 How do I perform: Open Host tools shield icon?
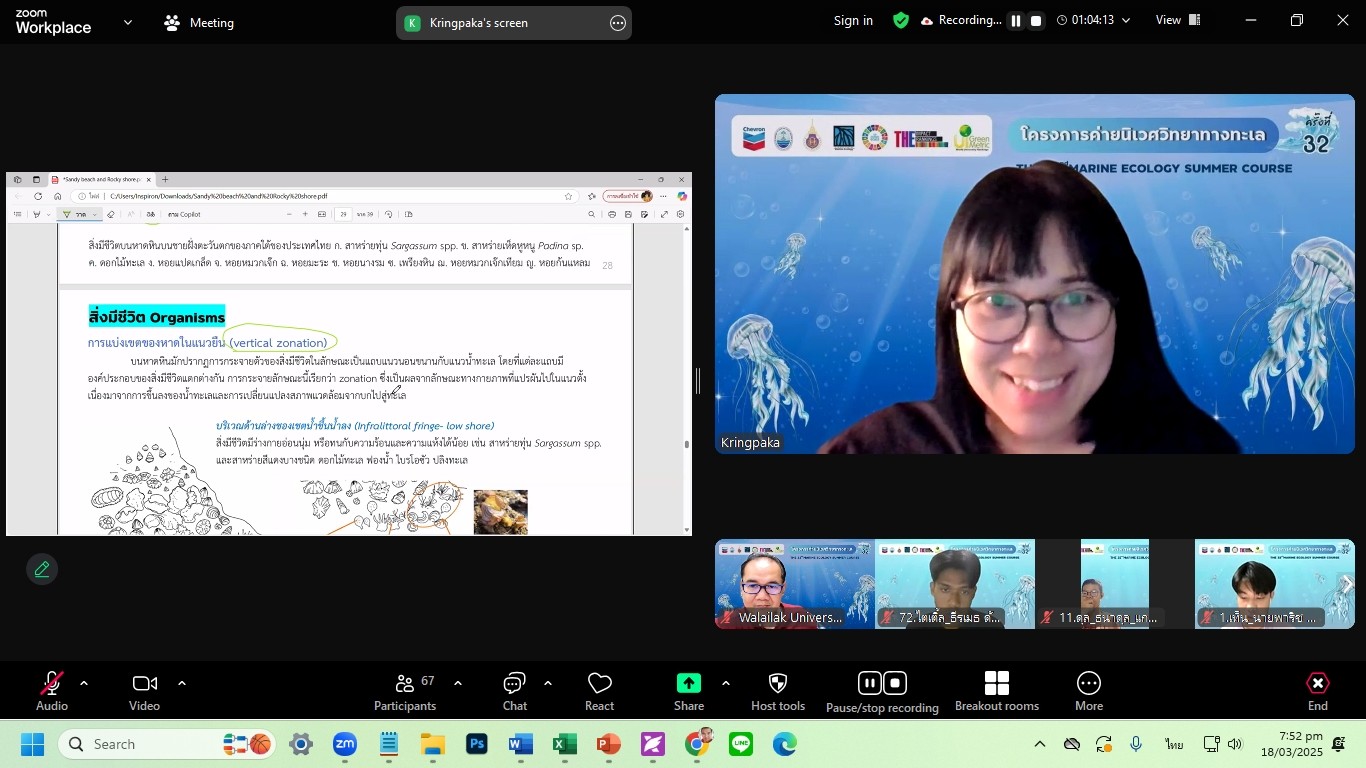(x=777, y=684)
